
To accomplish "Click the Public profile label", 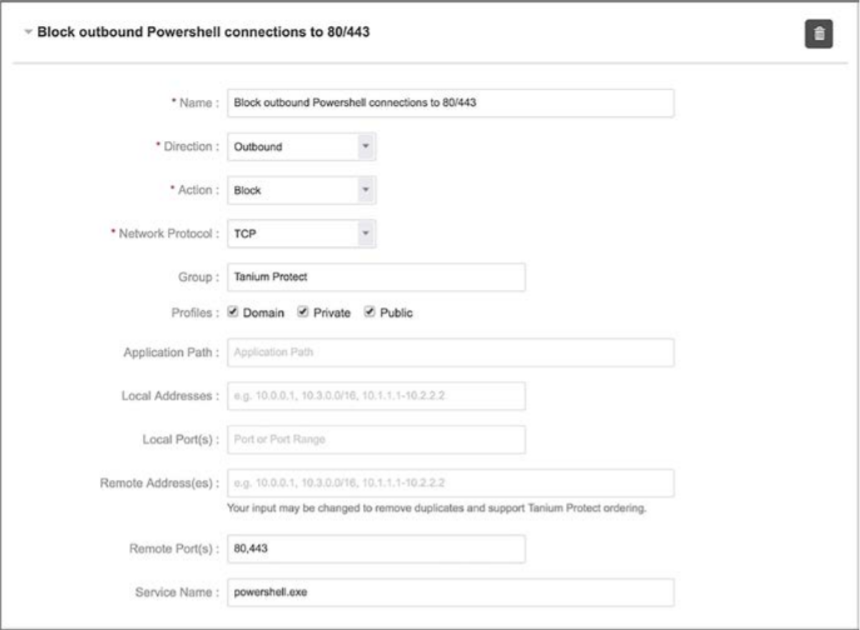I will click(x=395, y=313).
